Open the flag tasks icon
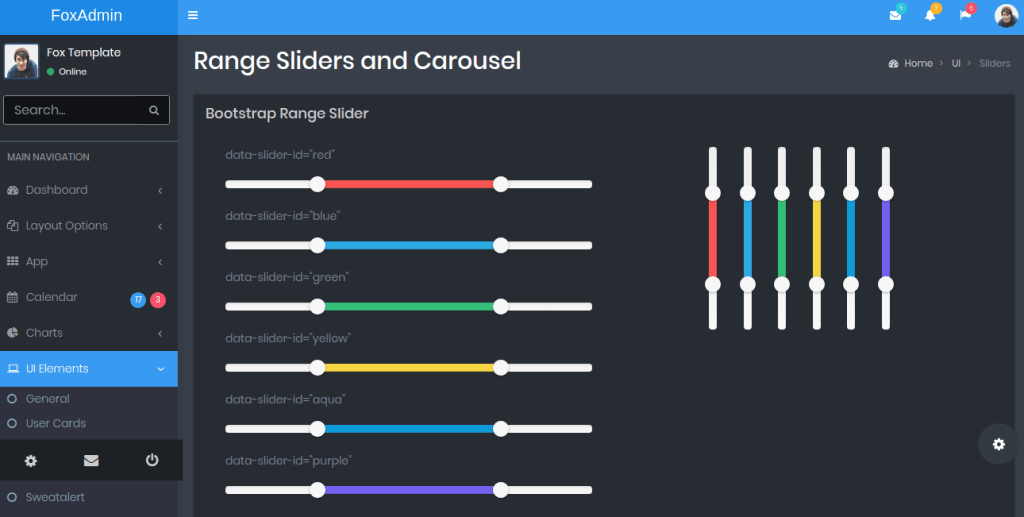Viewport: 1024px width, 517px height. (965, 15)
